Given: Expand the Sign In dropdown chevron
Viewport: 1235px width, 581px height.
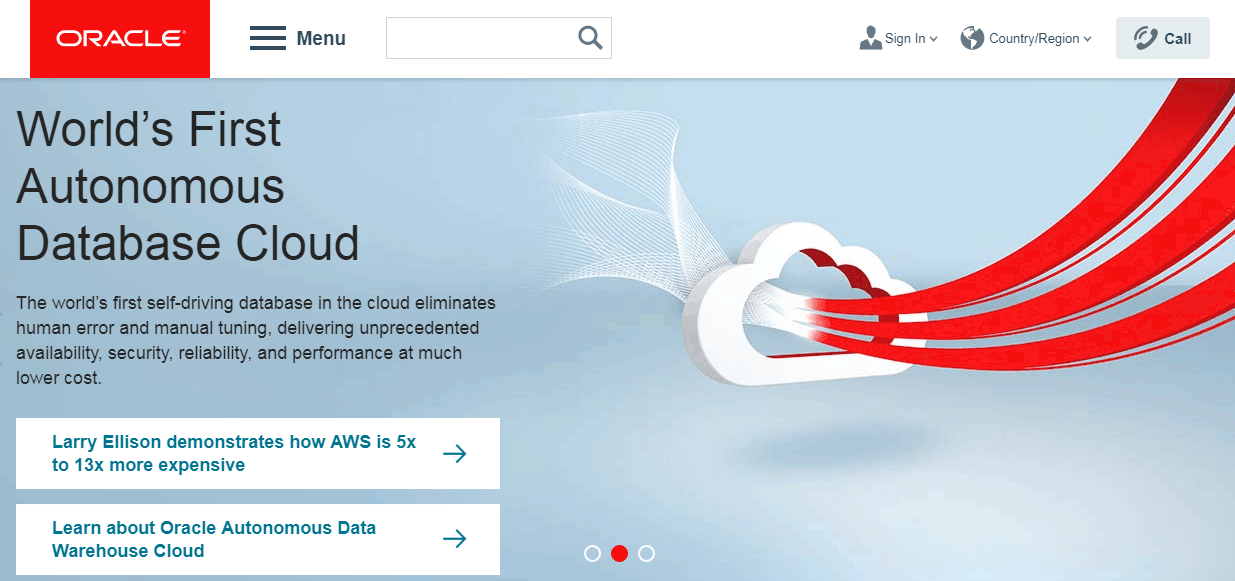Looking at the screenshot, I should (x=934, y=39).
